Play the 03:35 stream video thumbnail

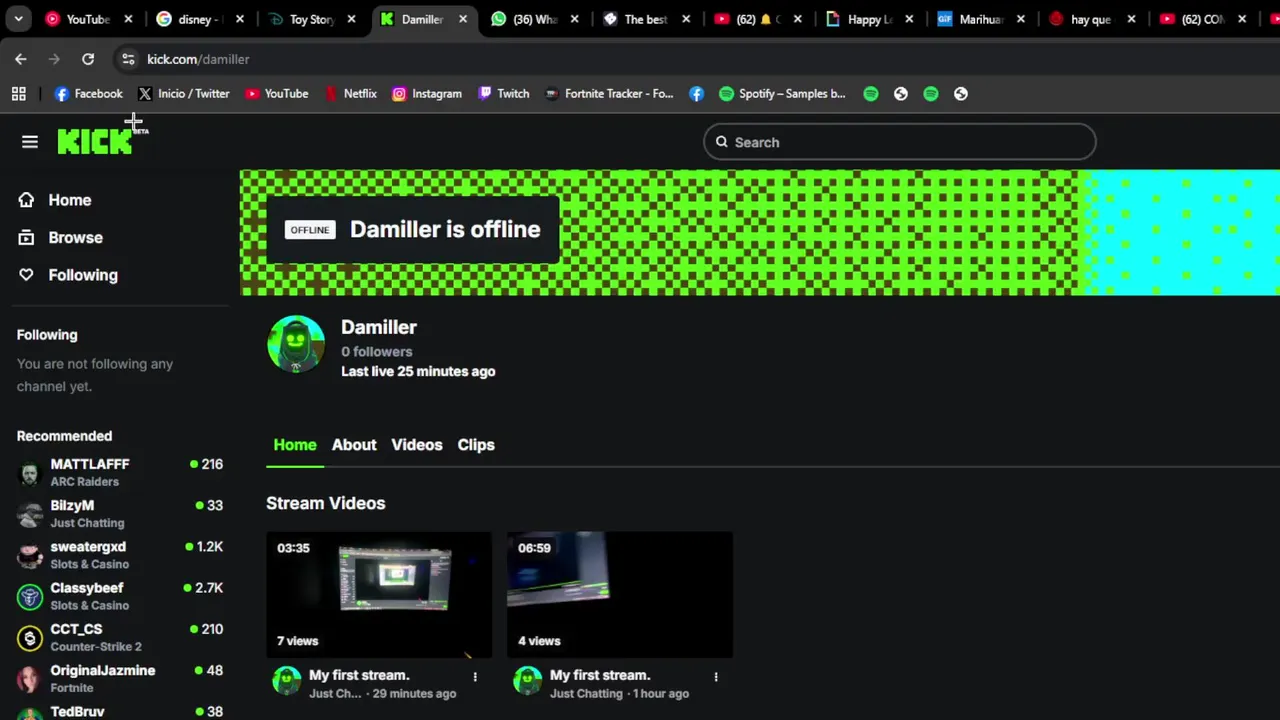coord(379,595)
